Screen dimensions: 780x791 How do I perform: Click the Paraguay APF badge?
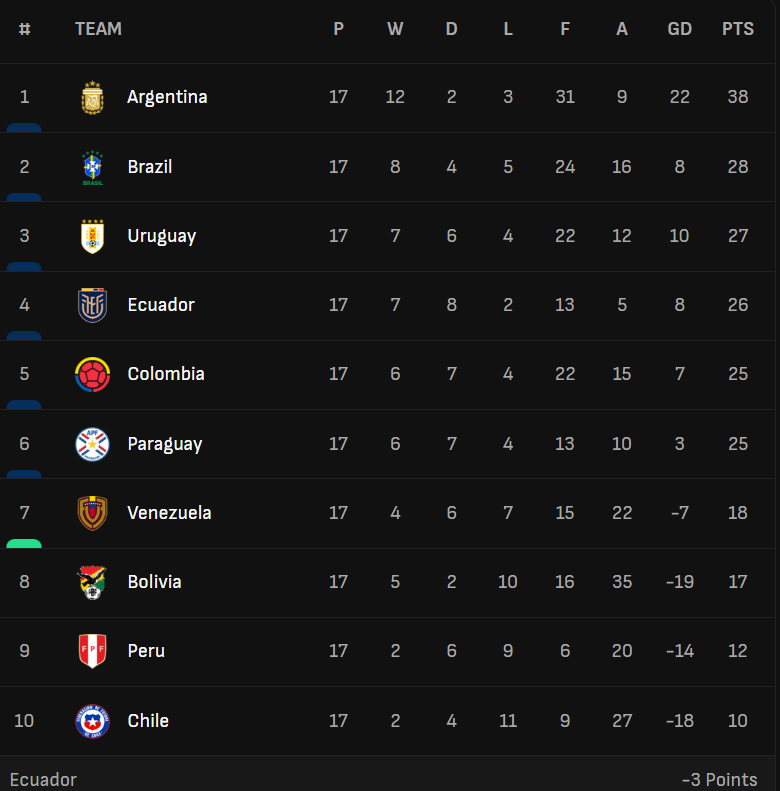(92, 444)
